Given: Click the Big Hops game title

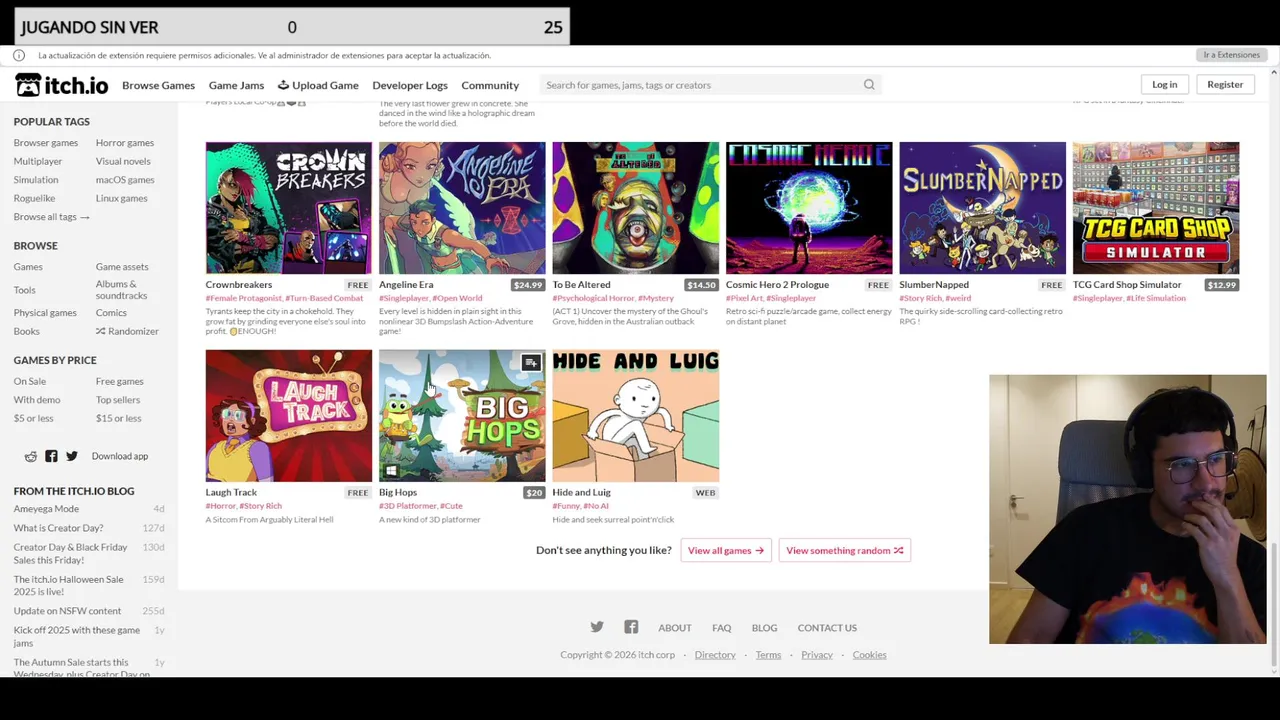Looking at the screenshot, I should tap(398, 492).
